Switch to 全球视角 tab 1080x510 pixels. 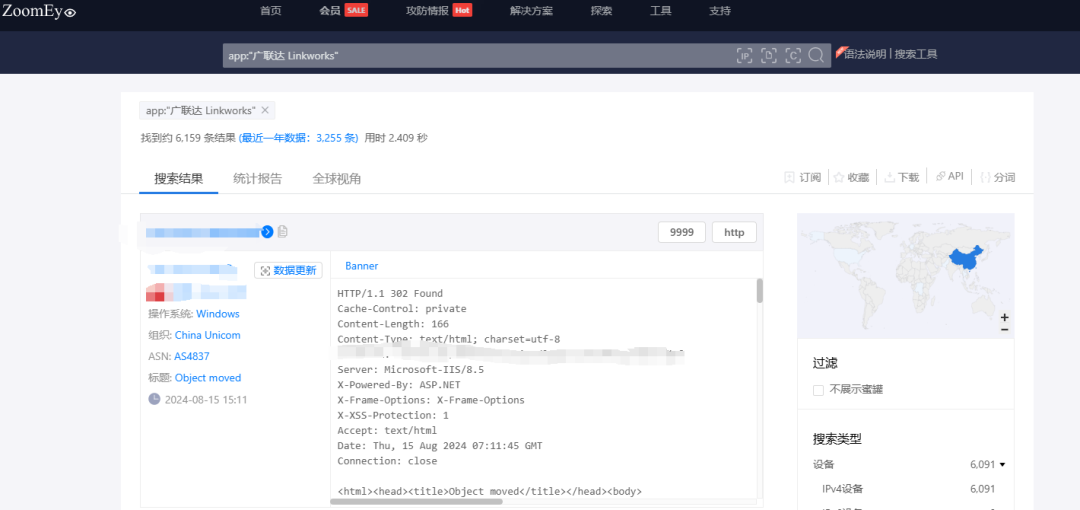tap(337, 178)
